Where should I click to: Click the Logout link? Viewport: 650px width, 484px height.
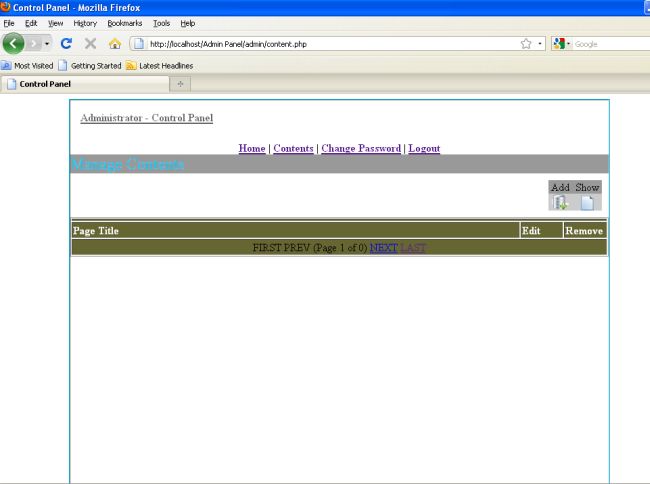pyautogui.click(x=424, y=148)
